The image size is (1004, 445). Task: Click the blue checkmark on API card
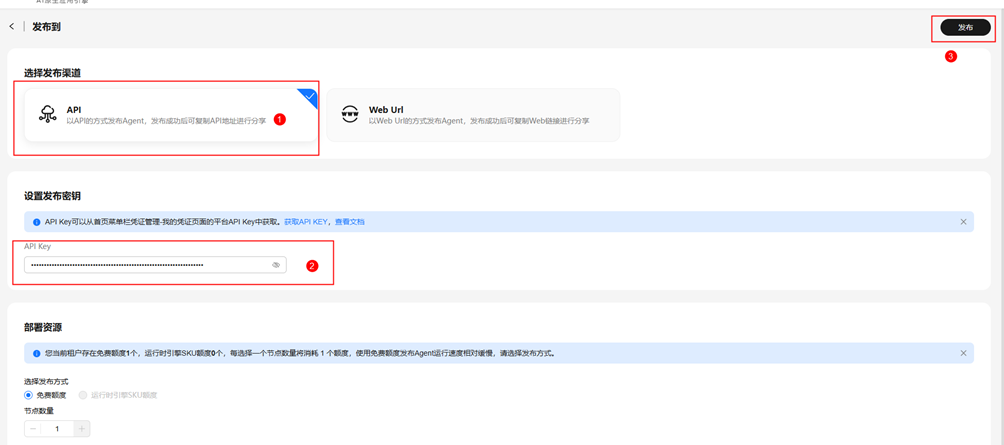[x=309, y=97]
